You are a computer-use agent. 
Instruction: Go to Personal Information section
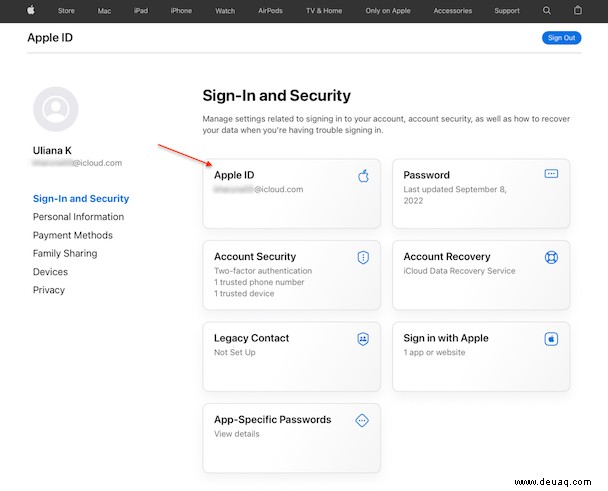78,217
